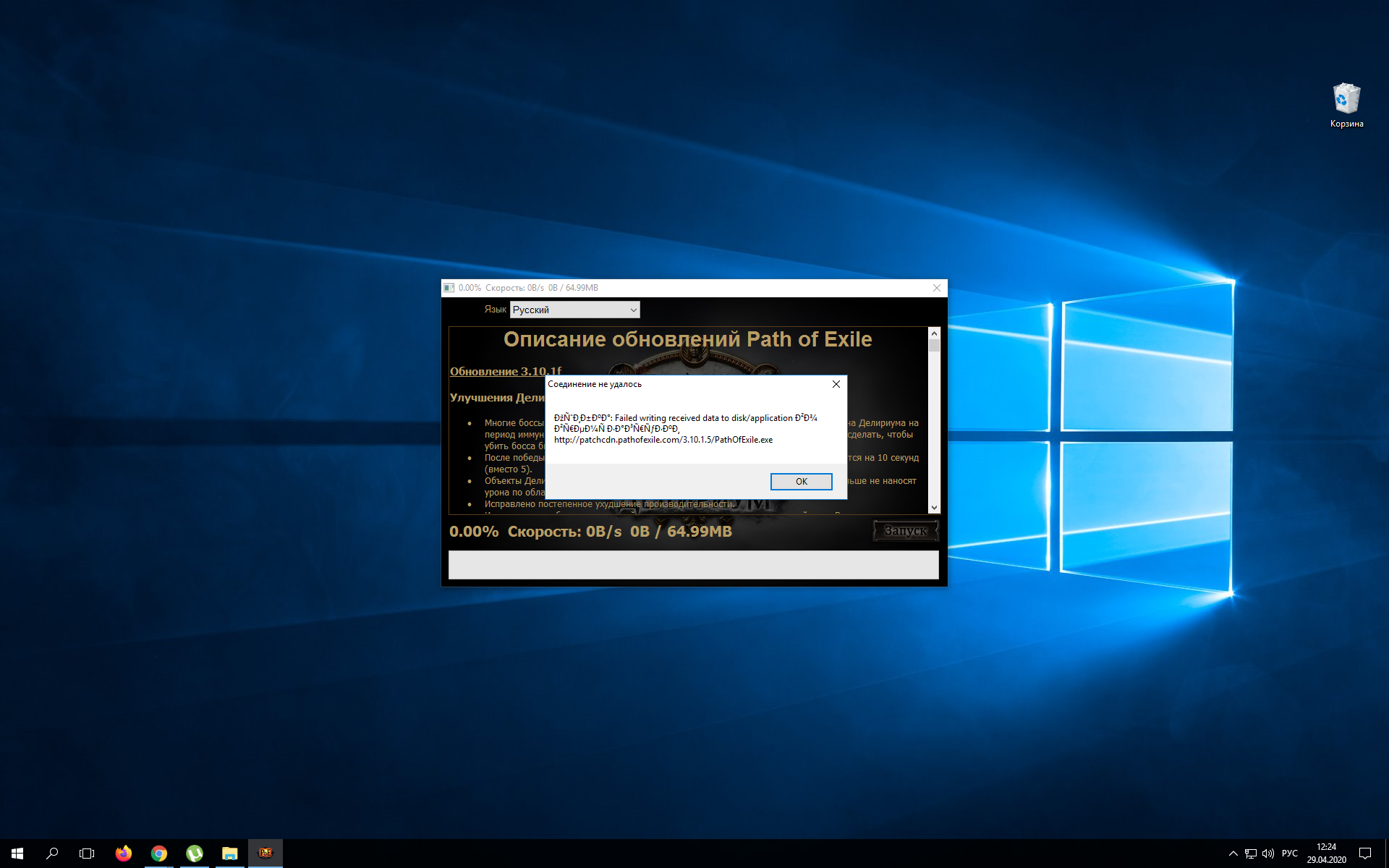Open the Язык language dropdown
This screenshot has height=868, width=1389.
574,310
